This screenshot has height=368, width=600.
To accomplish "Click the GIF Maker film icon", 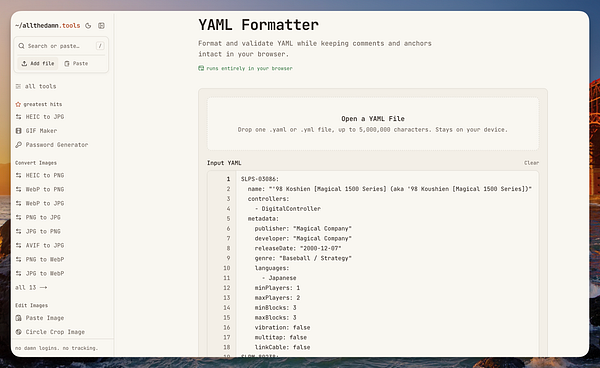I will (x=18, y=131).
